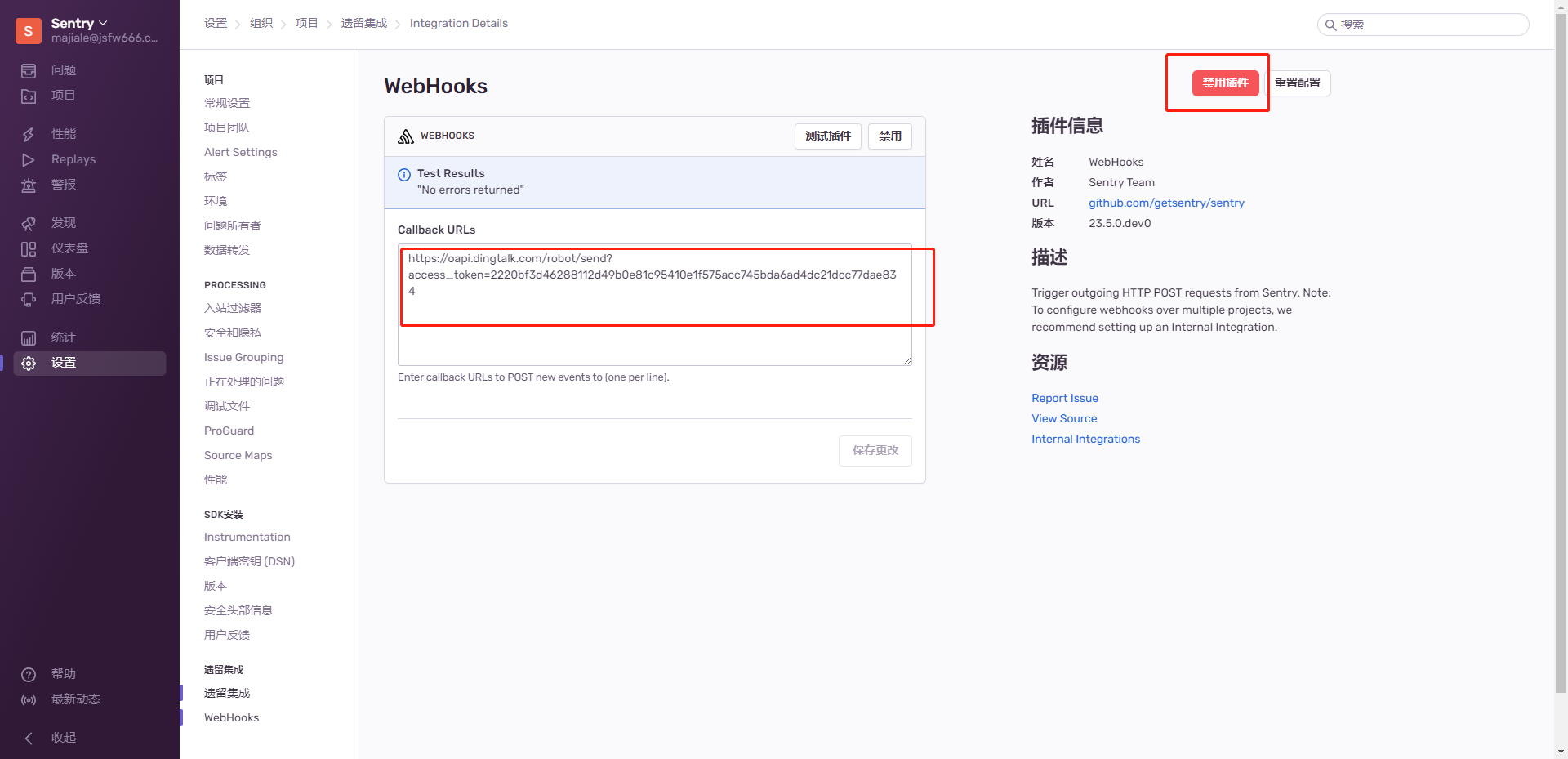Open Alert Settings menu item
The width and height of the screenshot is (1568, 759).
[x=241, y=152]
